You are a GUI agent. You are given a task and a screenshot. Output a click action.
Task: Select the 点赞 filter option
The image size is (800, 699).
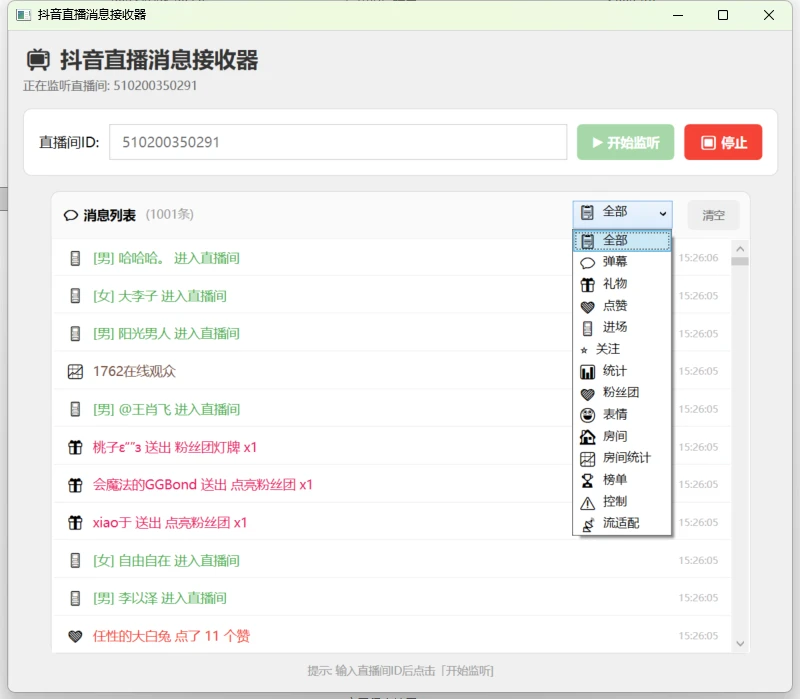(622, 306)
